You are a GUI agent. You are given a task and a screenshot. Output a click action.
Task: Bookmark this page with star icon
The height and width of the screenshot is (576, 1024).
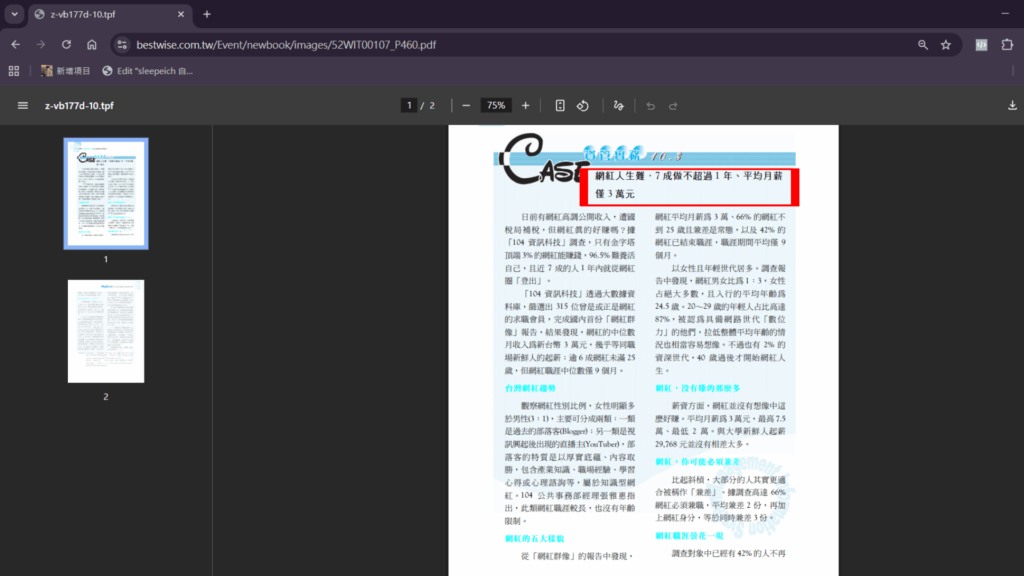point(946,45)
